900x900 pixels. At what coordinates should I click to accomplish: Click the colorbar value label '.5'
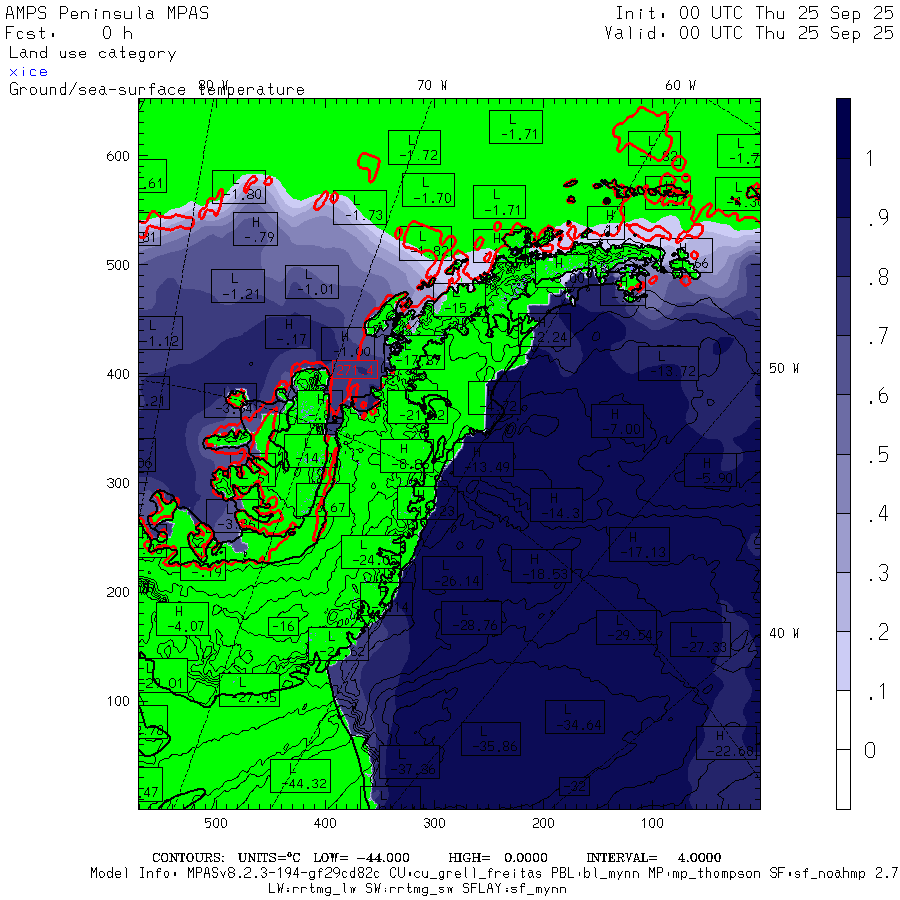coord(879,454)
